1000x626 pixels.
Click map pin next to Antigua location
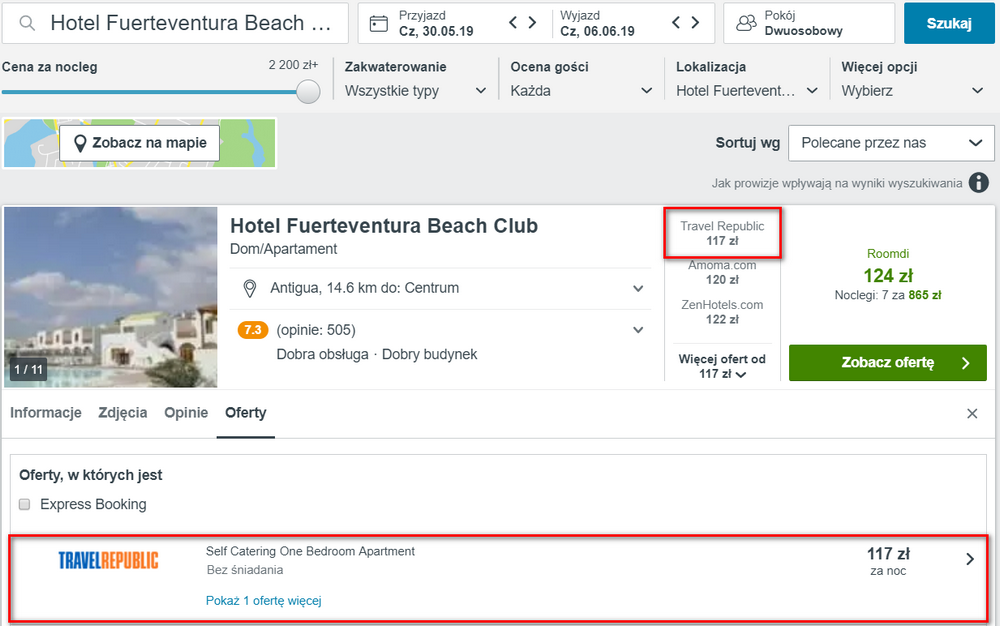coord(250,289)
